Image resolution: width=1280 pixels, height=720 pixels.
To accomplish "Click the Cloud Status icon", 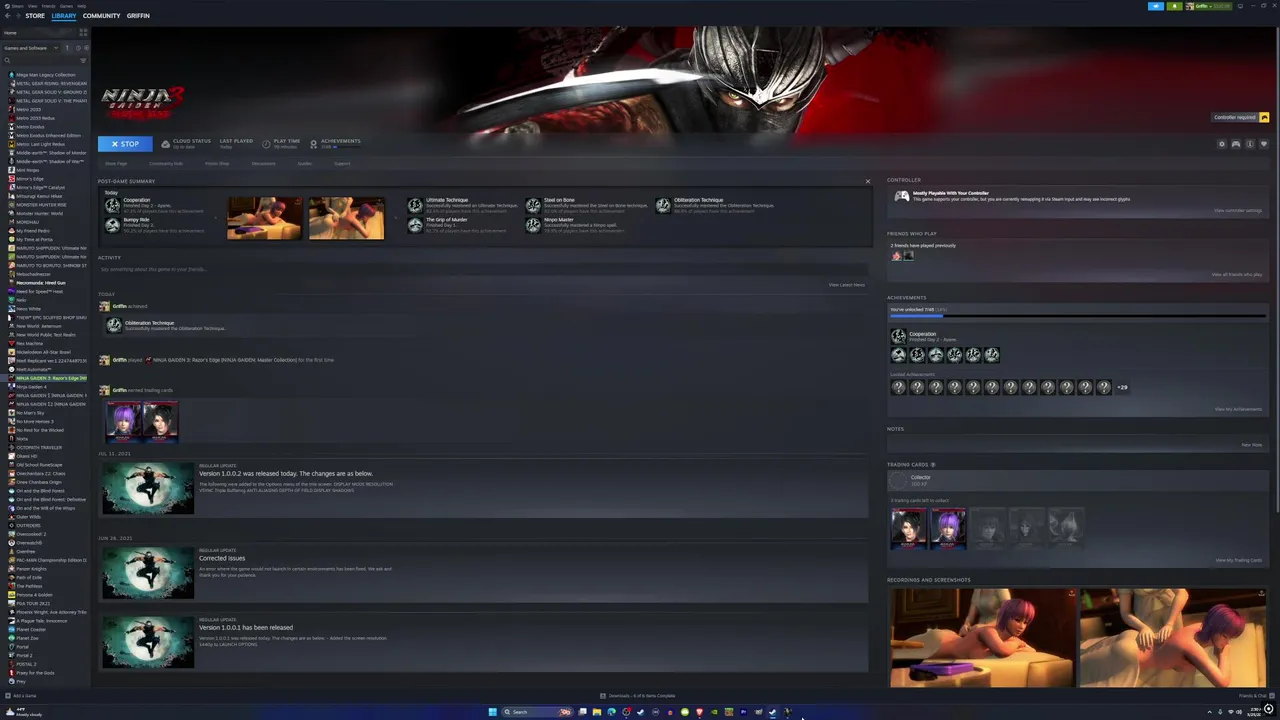I will pos(165,144).
